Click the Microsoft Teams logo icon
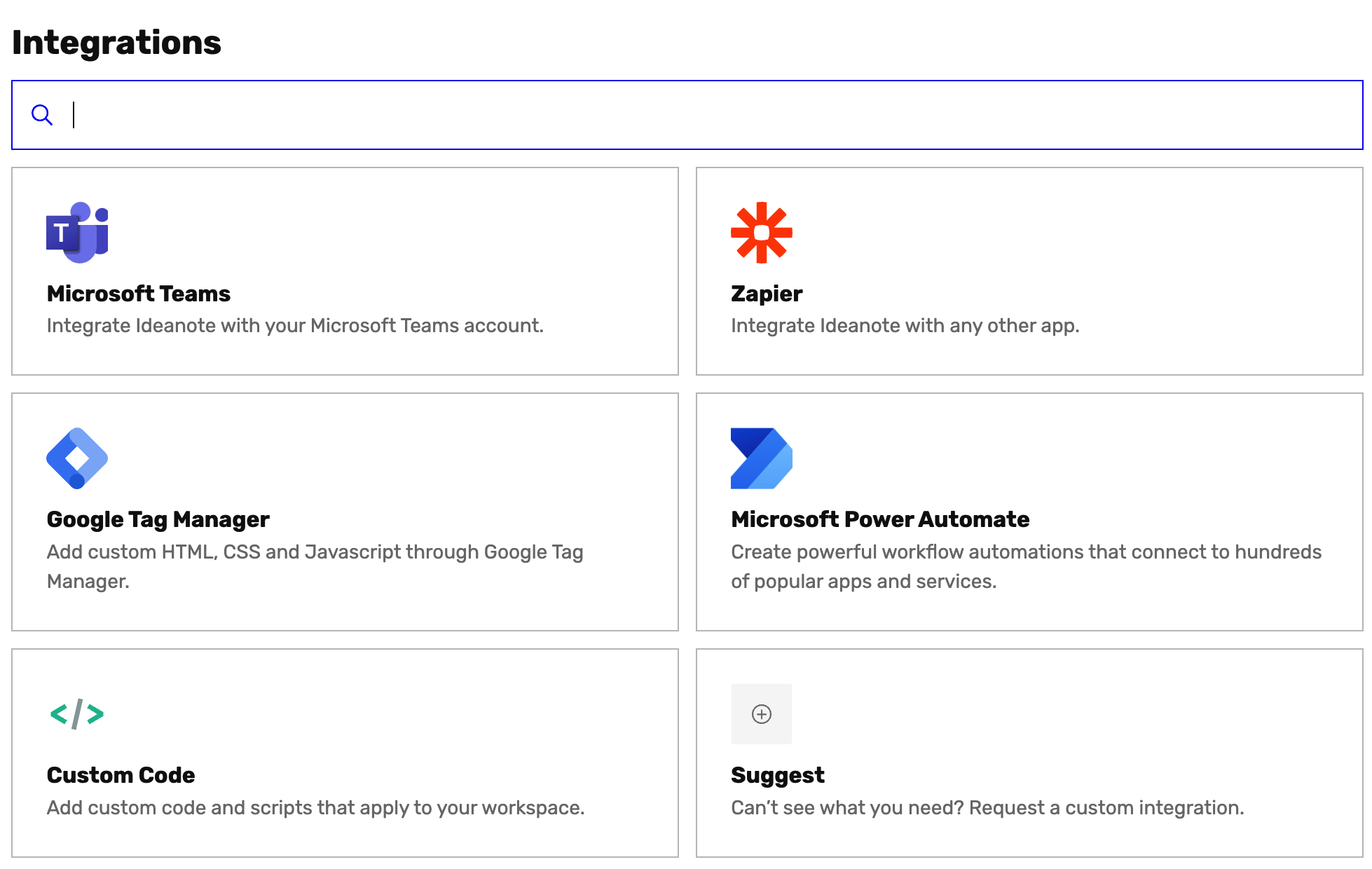This screenshot has height=869, width=1372. [77, 233]
